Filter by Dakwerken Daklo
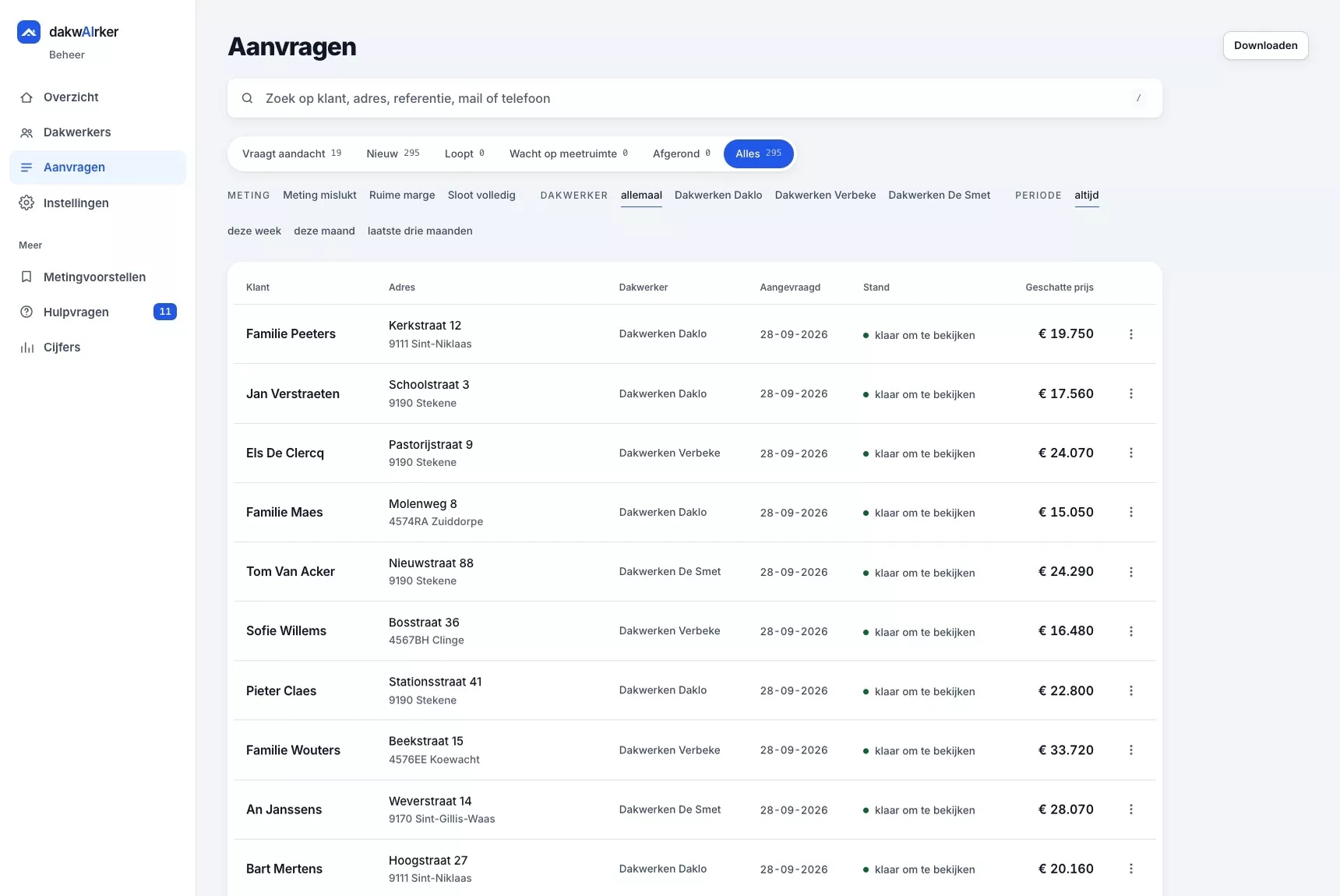1340x896 pixels. click(718, 196)
